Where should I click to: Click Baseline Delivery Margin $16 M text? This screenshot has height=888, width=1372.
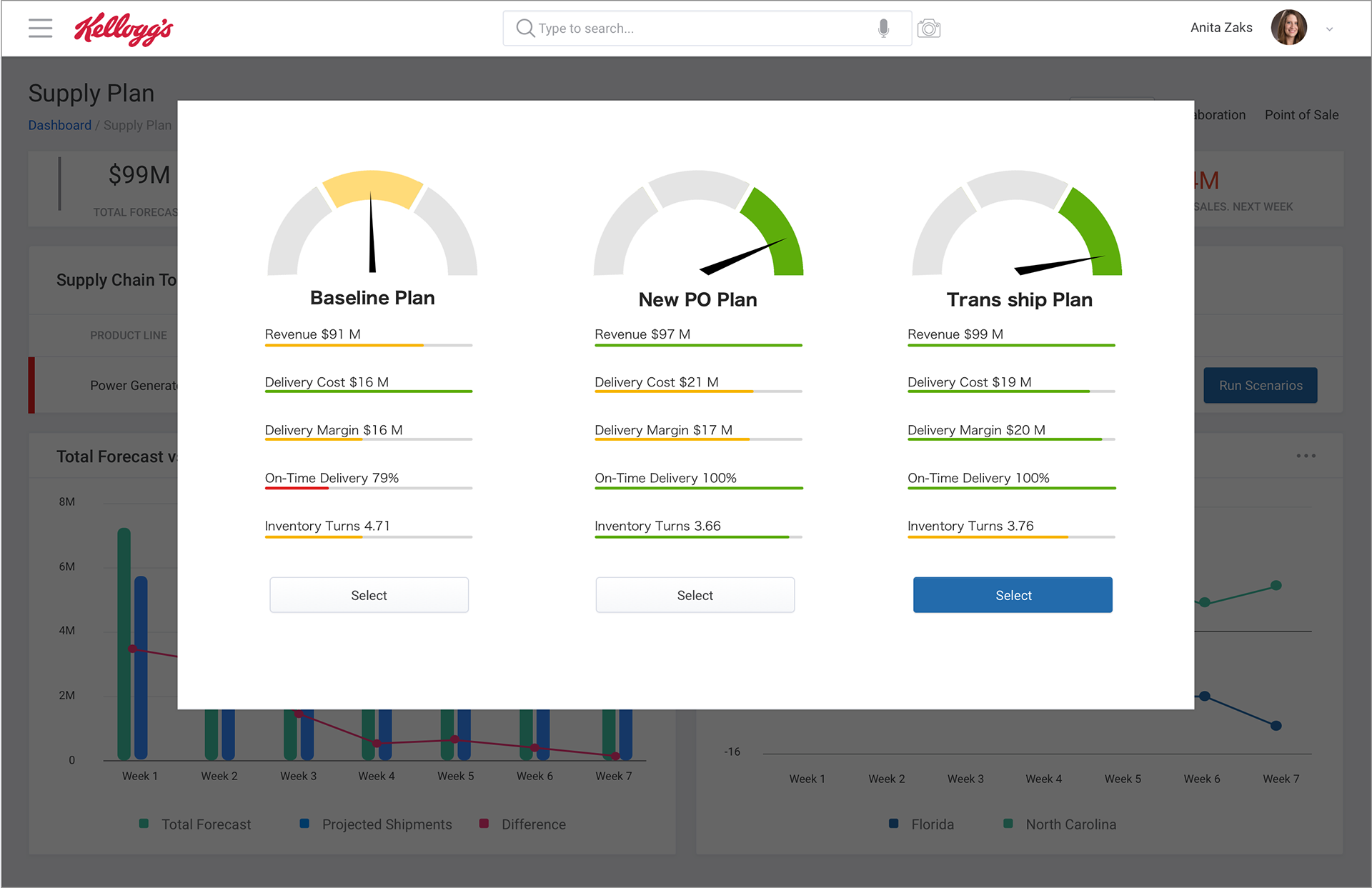point(334,430)
